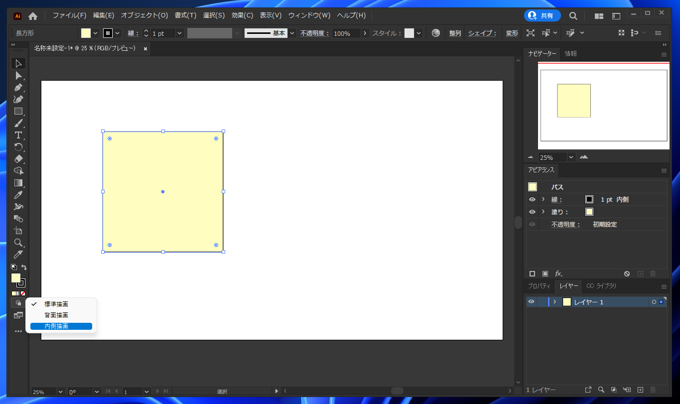
Task: Click Add New Fill icon in Appearance
Action: tap(545, 274)
